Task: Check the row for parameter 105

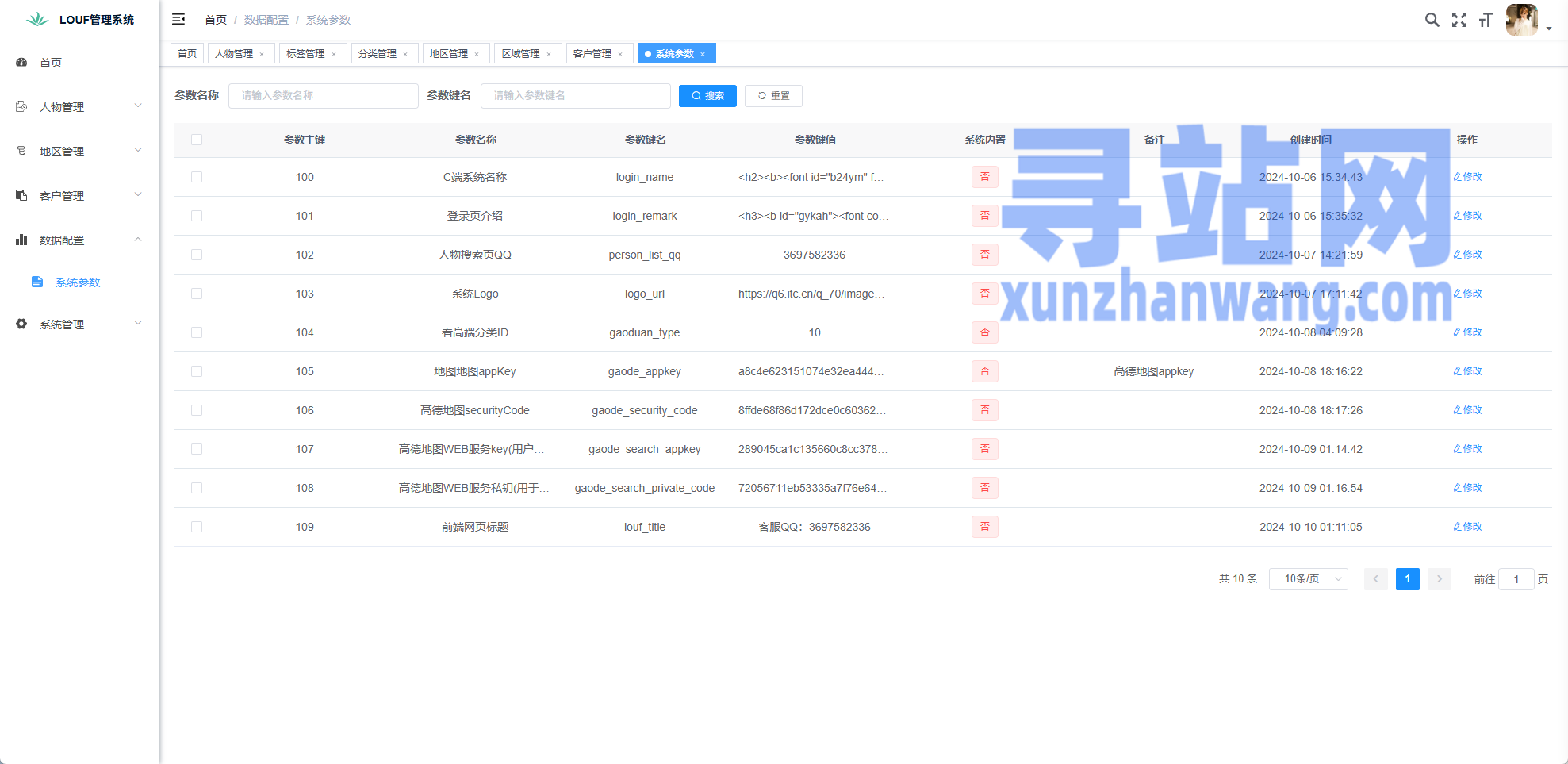Action: tap(197, 371)
